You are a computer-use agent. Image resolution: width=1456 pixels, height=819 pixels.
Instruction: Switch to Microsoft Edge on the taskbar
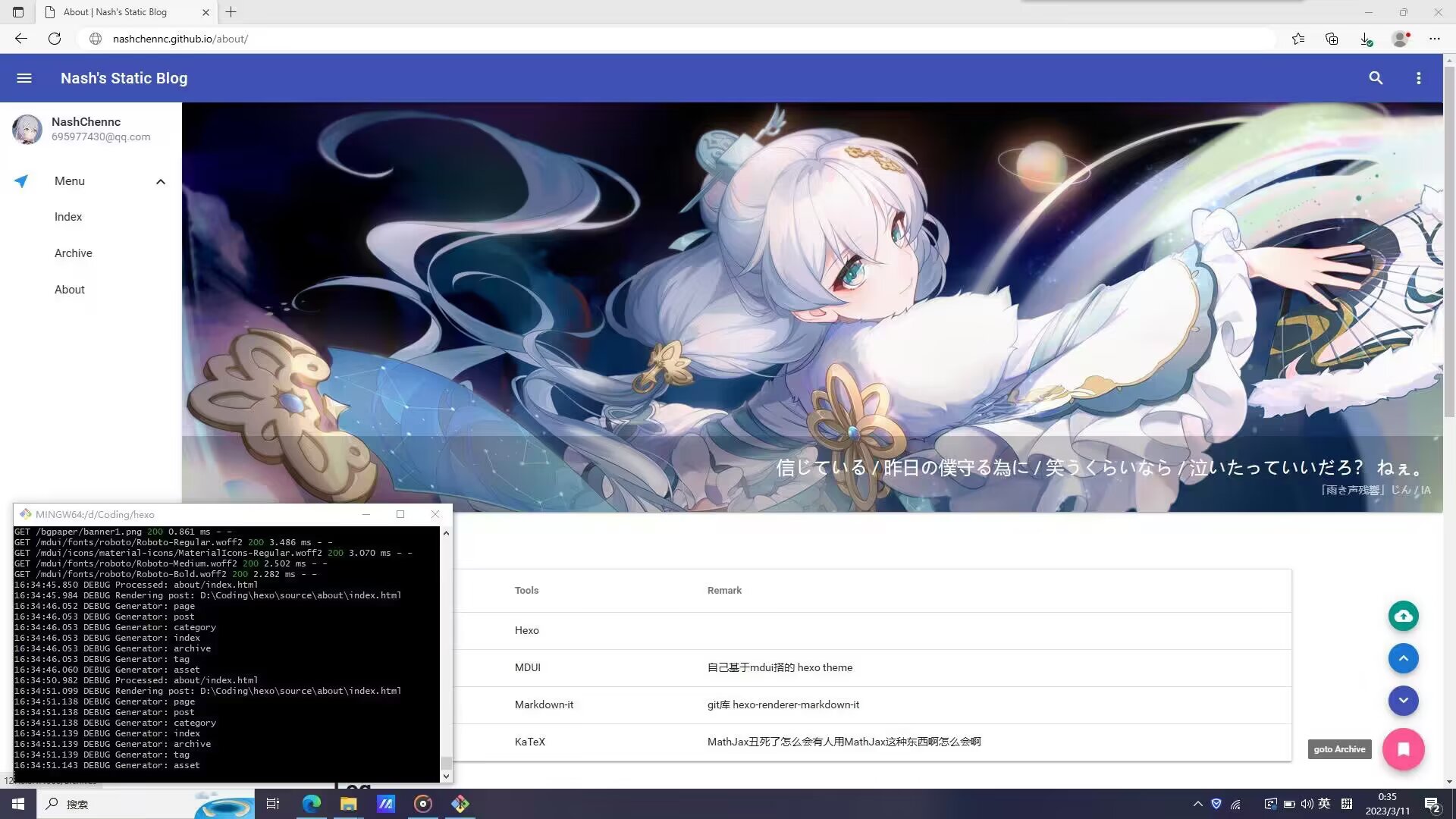[x=311, y=804]
